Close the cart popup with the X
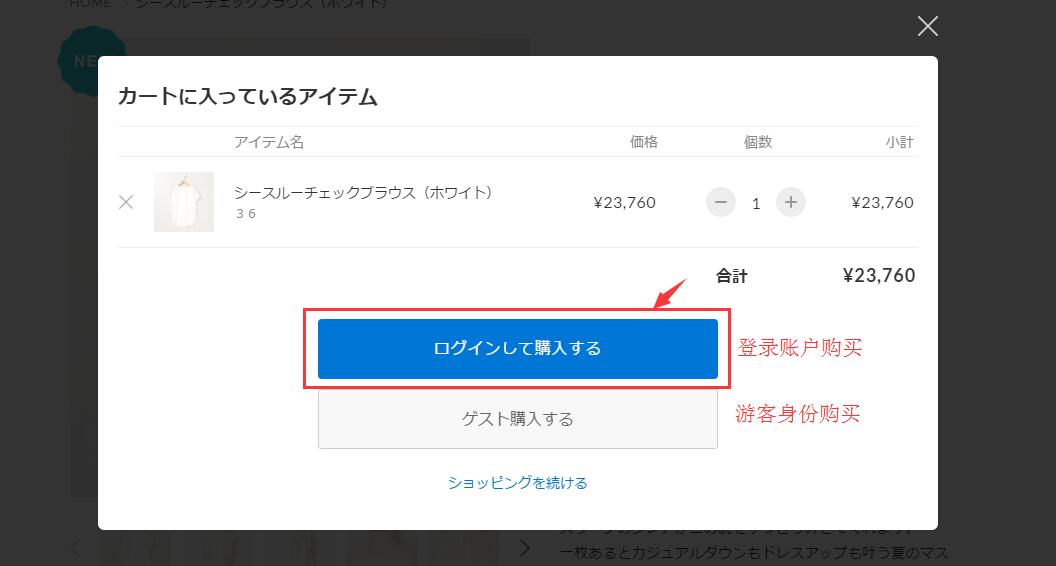 click(x=927, y=27)
